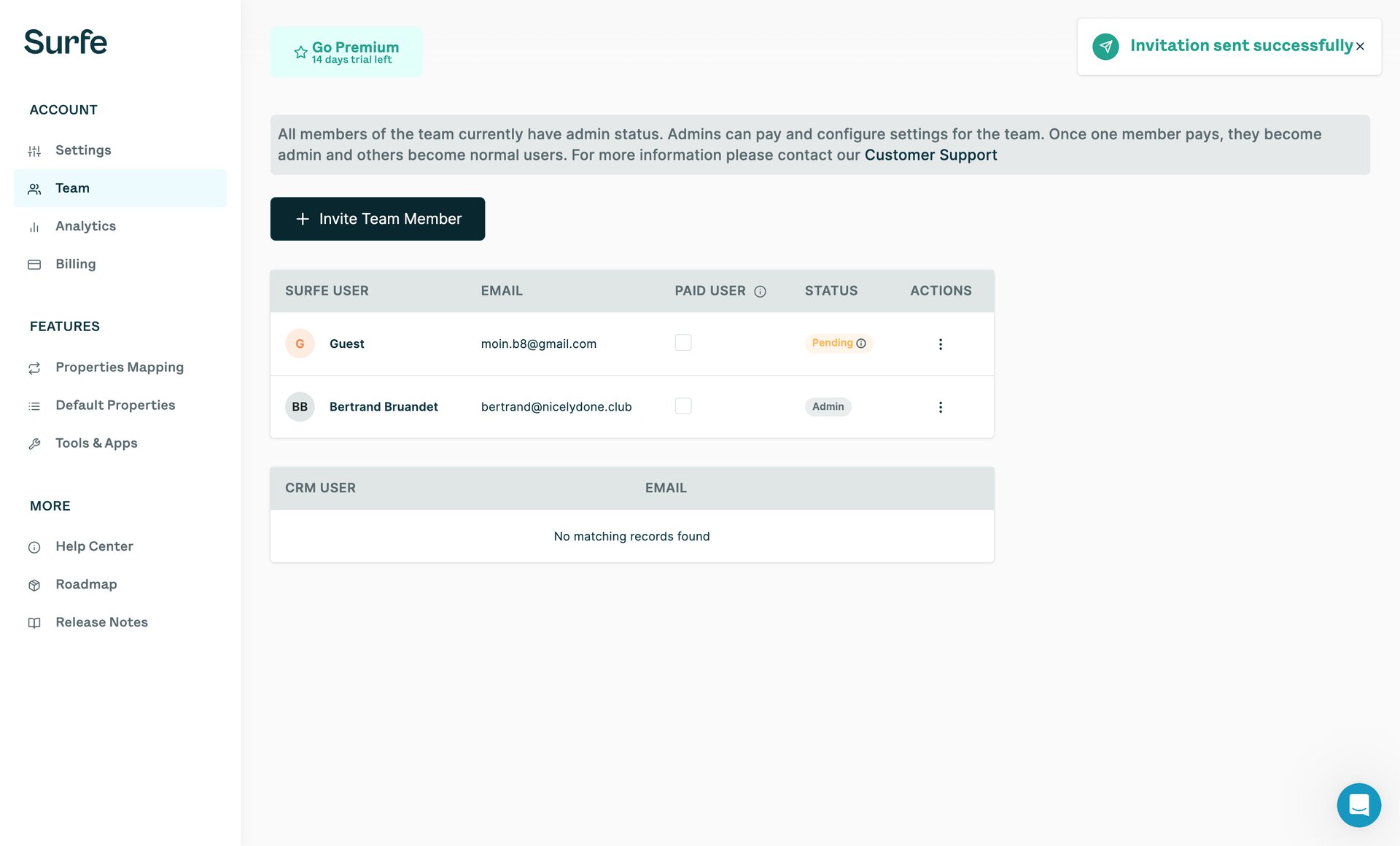
Task: Click Invite Team Member
Action: [377, 218]
